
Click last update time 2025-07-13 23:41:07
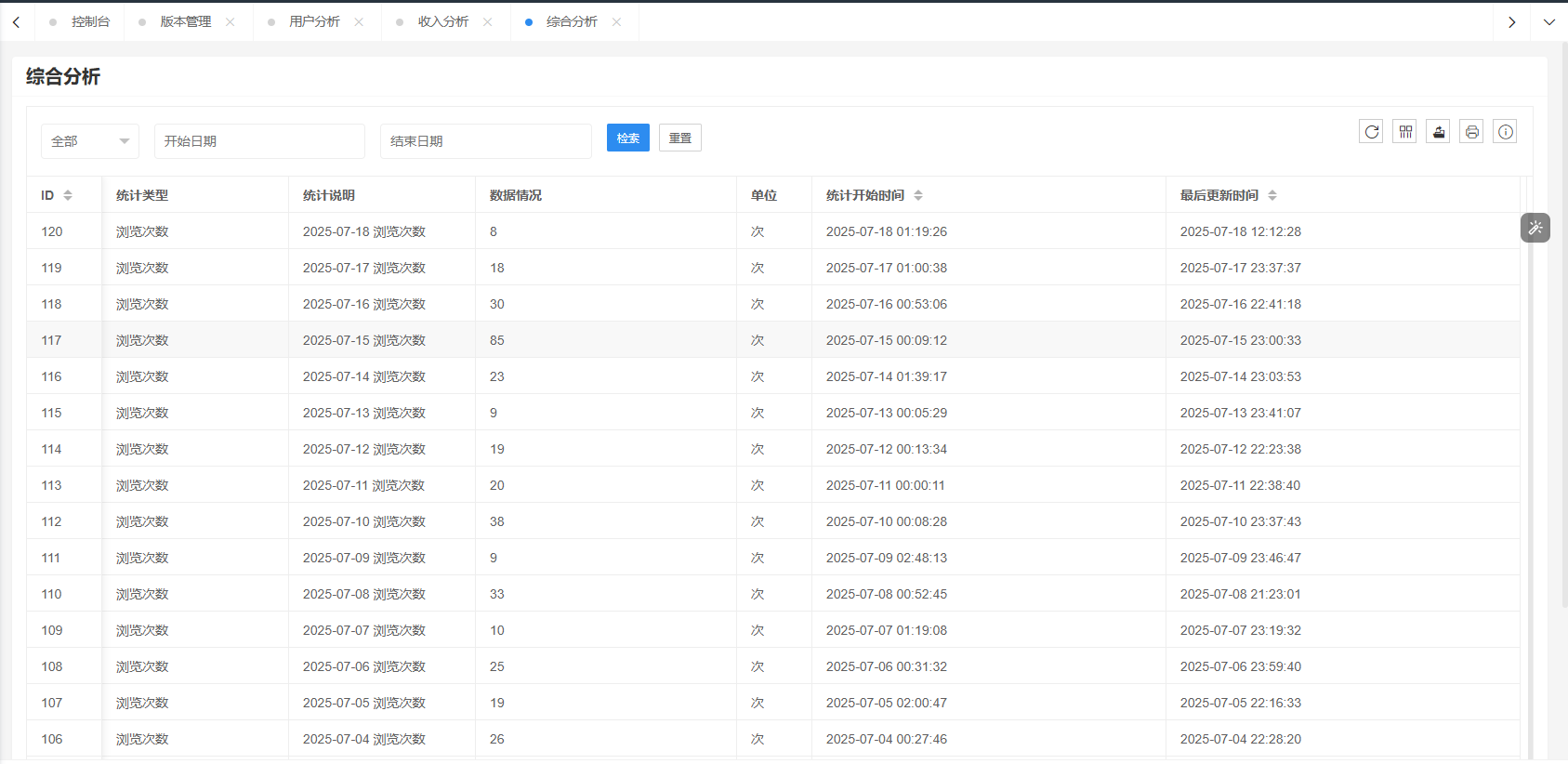(x=1241, y=413)
